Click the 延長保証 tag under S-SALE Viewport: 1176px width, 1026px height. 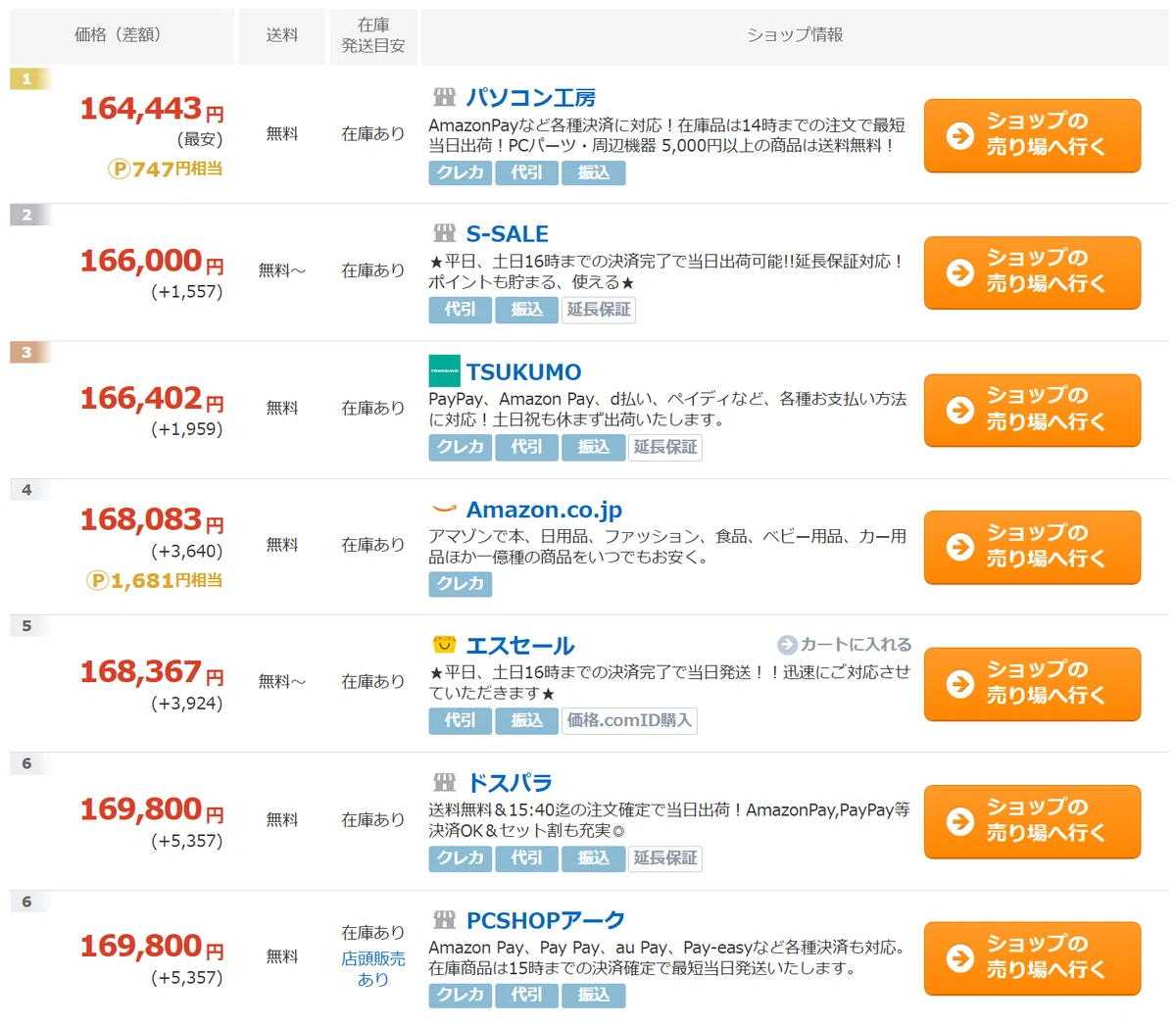(599, 310)
